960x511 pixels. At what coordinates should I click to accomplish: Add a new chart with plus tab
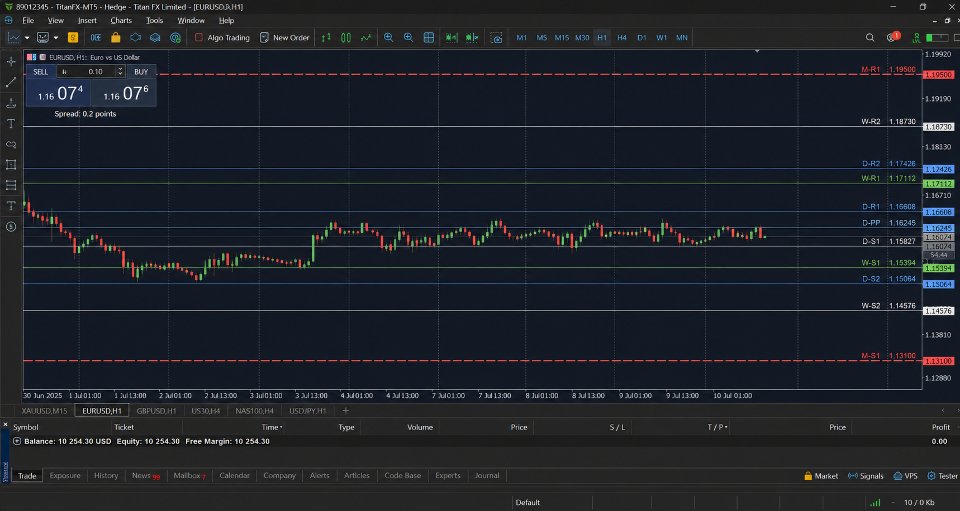(x=346, y=411)
